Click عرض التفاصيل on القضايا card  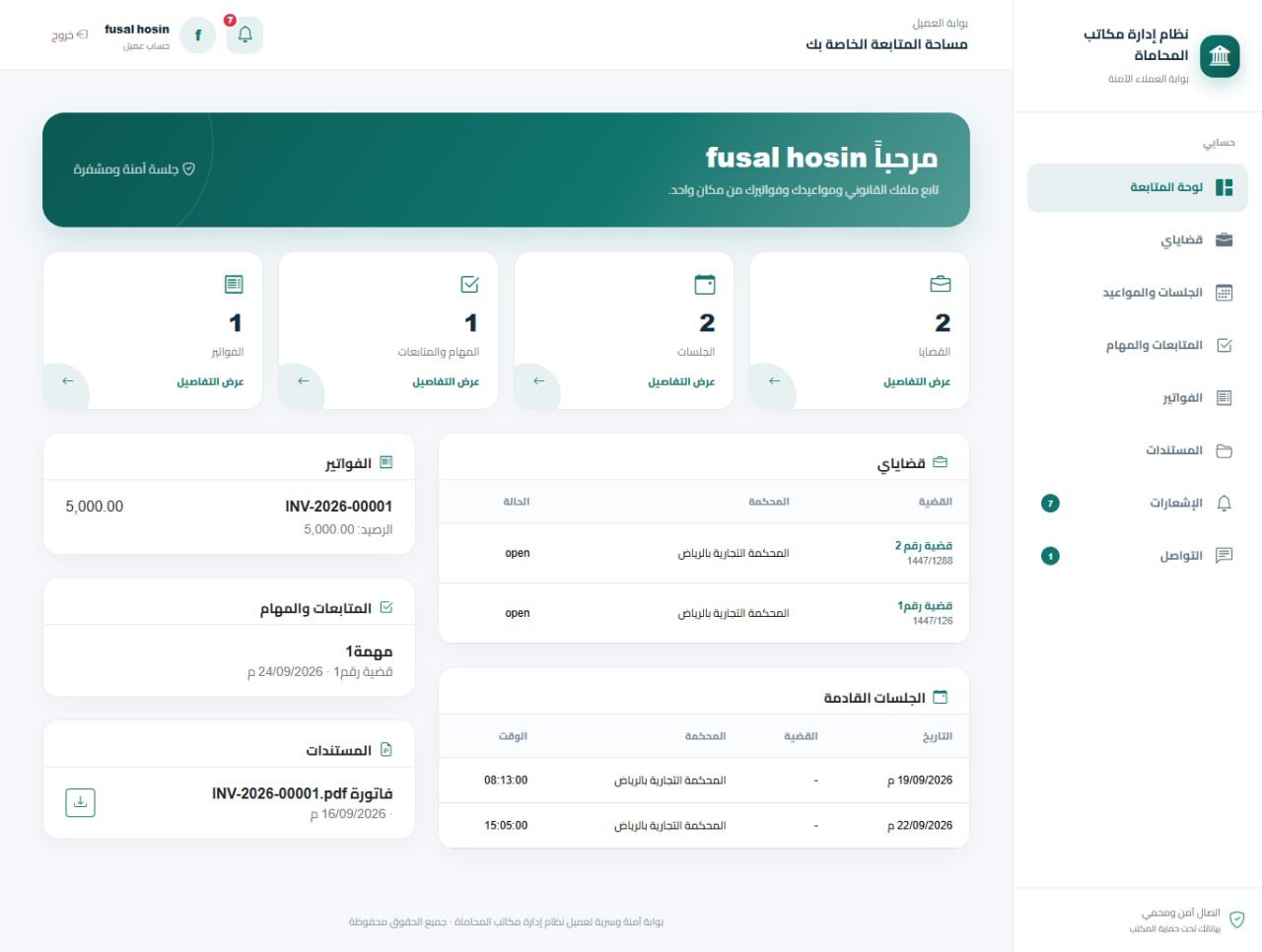click(x=917, y=381)
